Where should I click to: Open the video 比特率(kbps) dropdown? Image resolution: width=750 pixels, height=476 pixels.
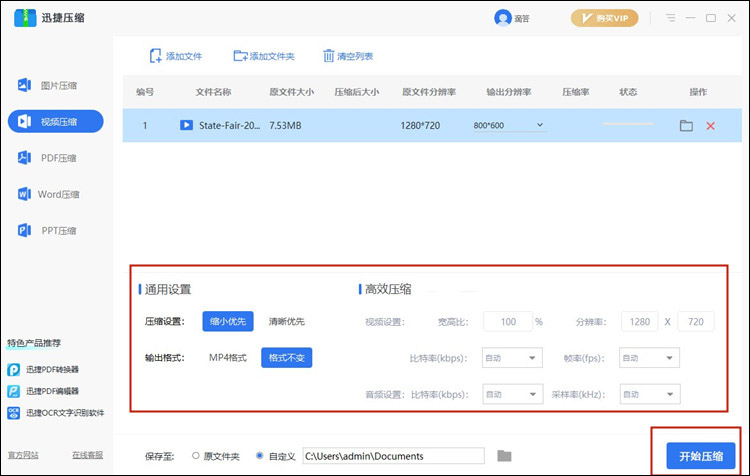click(x=512, y=358)
